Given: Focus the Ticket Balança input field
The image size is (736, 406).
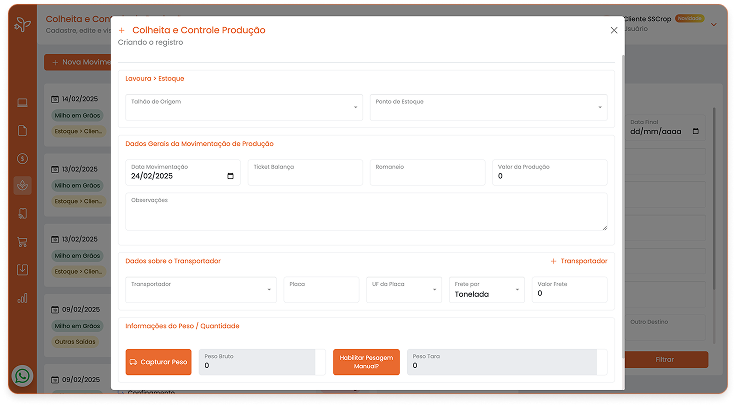Looking at the screenshot, I should [305, 172].
